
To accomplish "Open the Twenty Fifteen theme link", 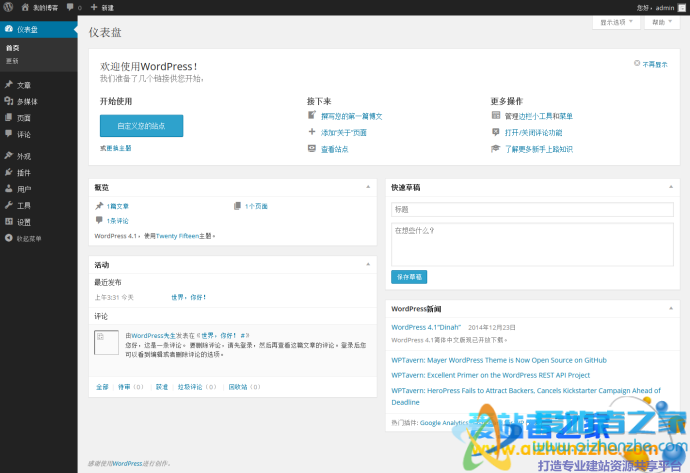I will pyautogui.click(x=177, y=236).
